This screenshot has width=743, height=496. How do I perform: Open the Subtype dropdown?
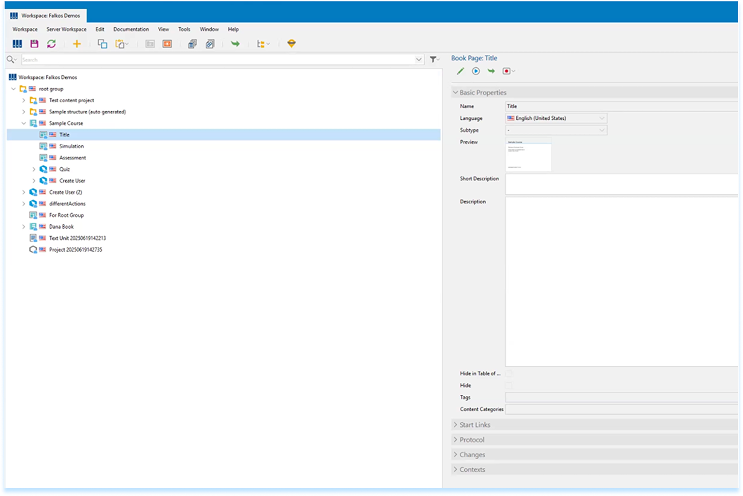point(556,130)
